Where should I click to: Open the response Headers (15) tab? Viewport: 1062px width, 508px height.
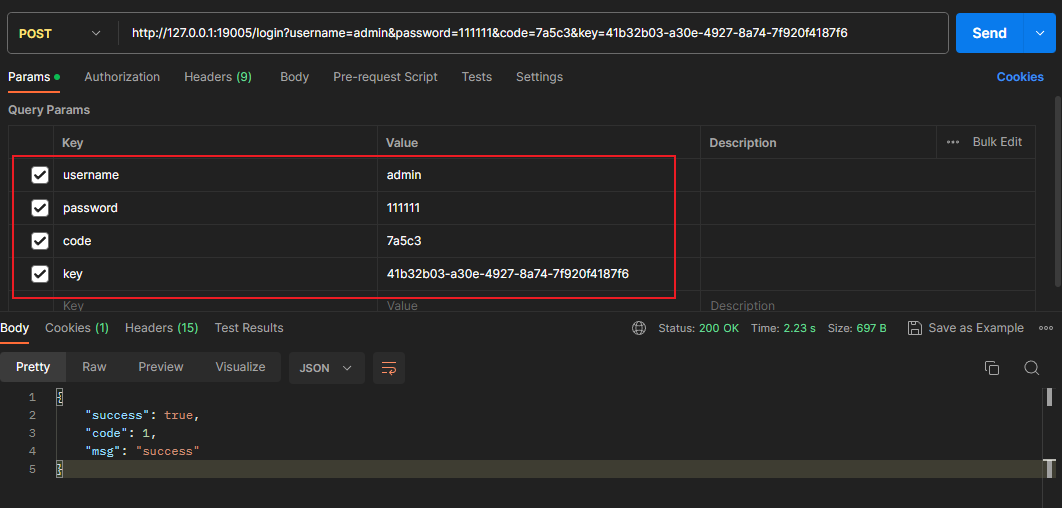coord(161,328)
